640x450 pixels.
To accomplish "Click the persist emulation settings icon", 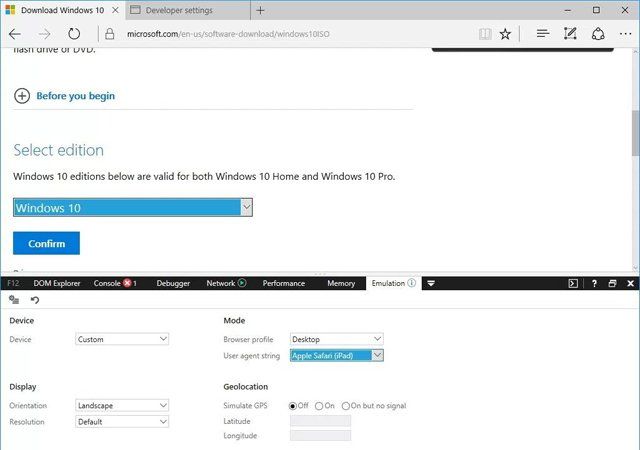I will [14, 300].
